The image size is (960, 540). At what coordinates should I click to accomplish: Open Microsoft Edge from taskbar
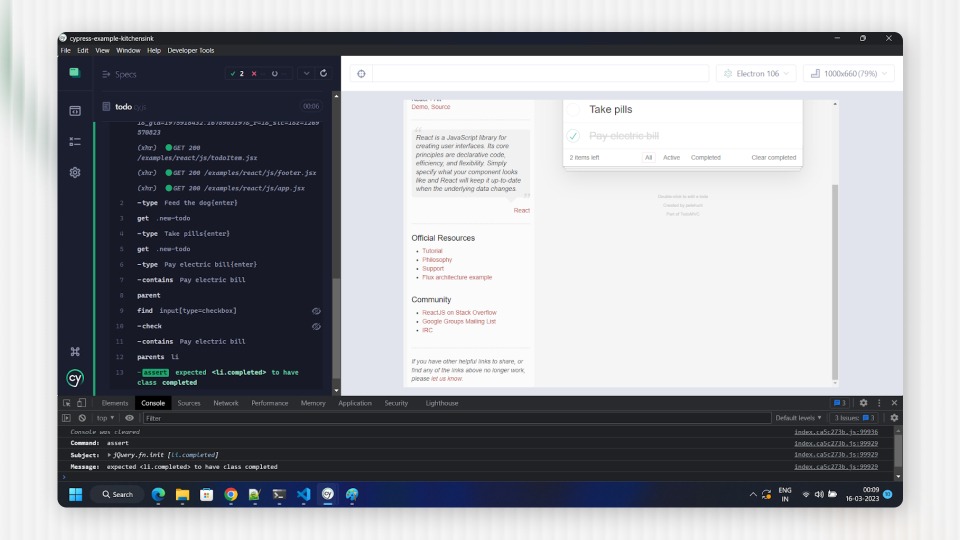[158, 494]
